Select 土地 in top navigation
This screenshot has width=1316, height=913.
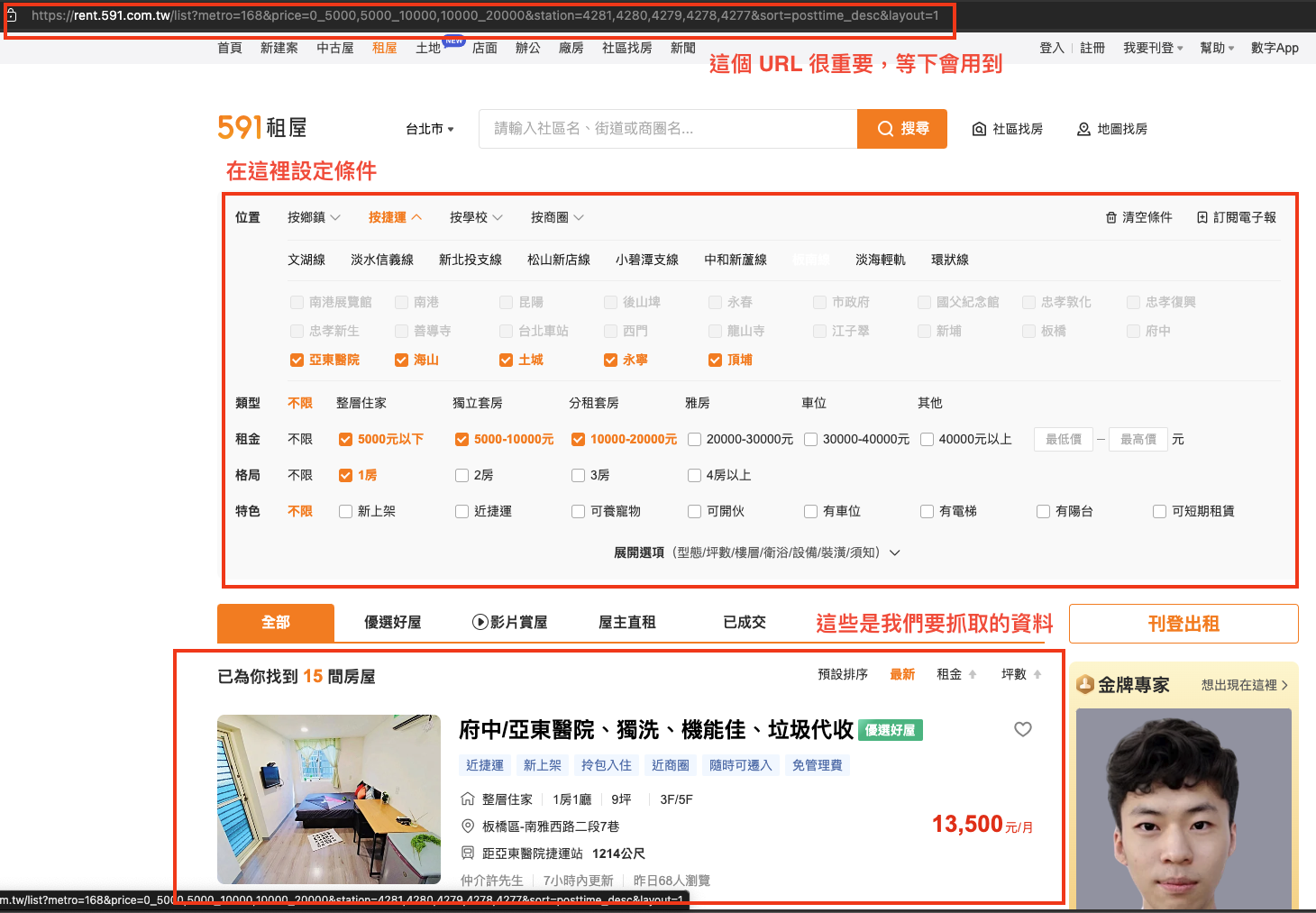point(428,48)
